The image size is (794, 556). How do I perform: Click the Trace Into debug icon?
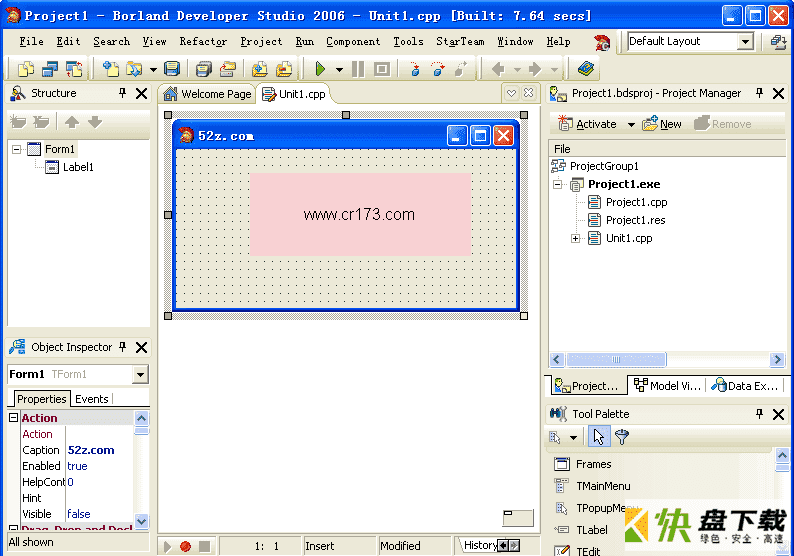415,68
